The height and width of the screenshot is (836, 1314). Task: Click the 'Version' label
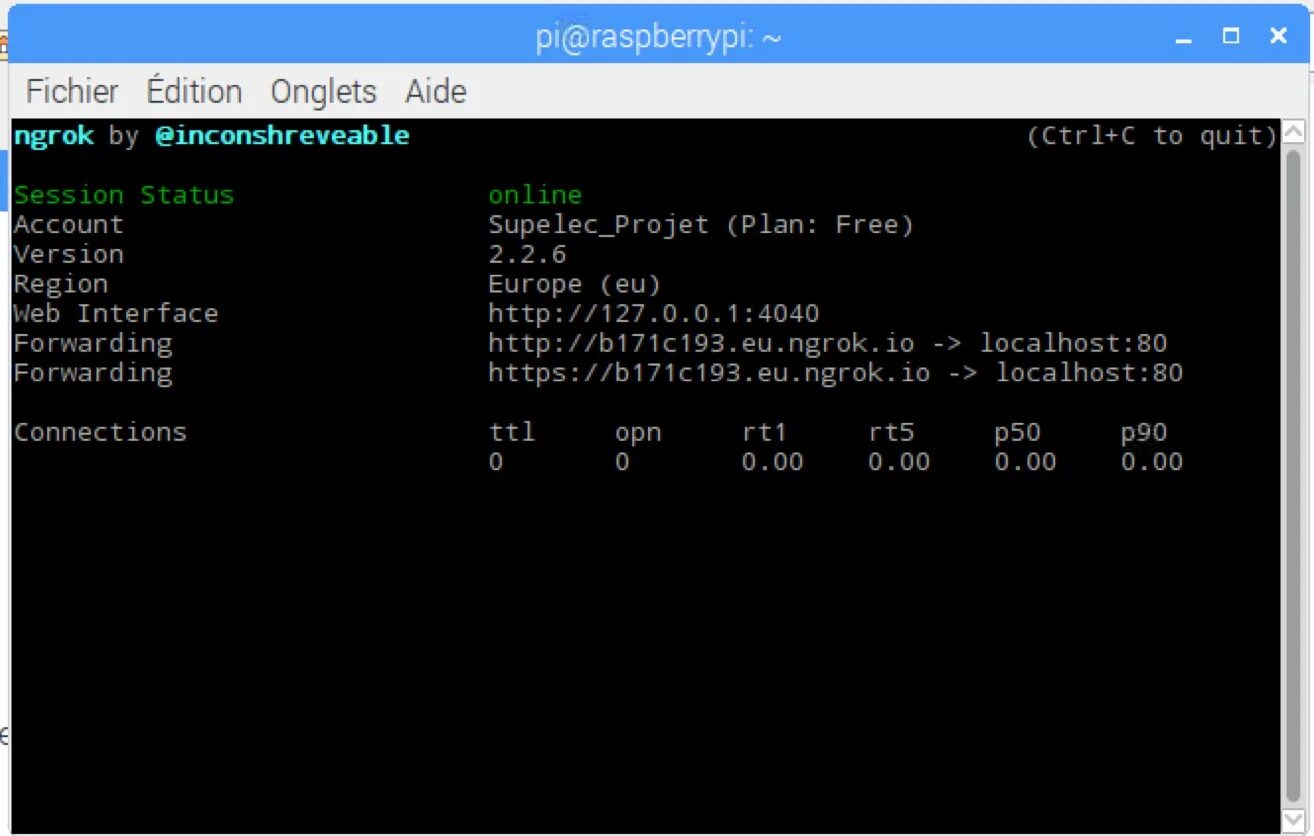[x=68, y=254]
